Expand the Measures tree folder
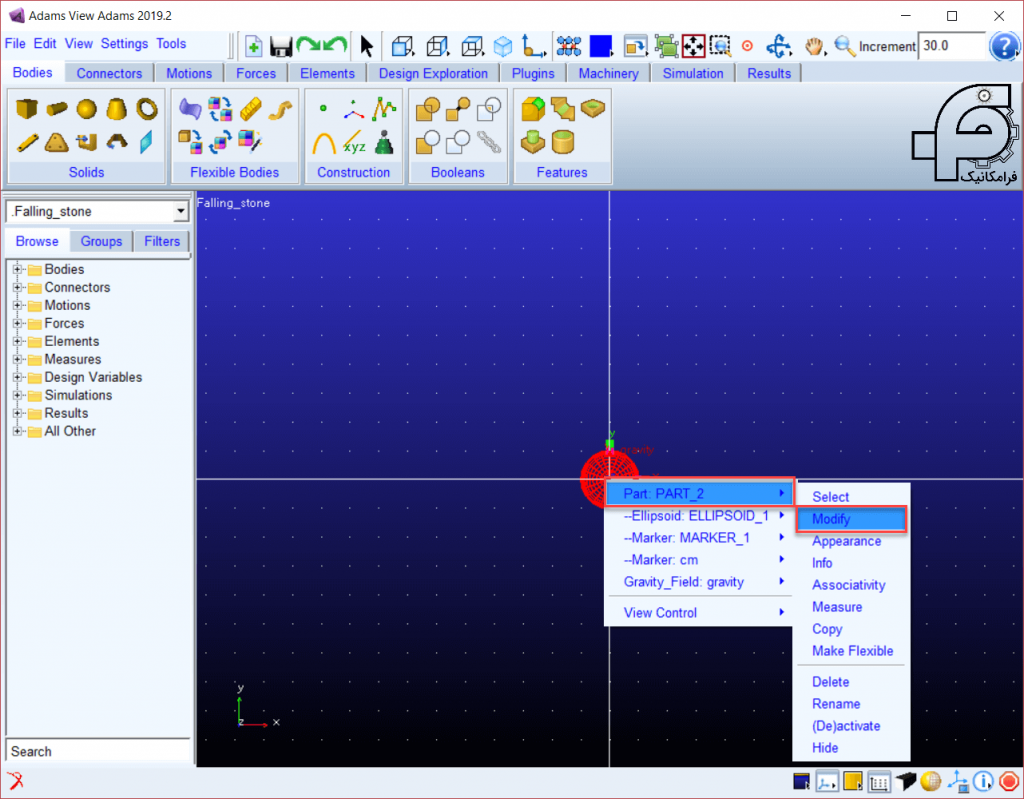This screenshot has width=1024, height=799. pyautogui.click(x=18, y=359)
